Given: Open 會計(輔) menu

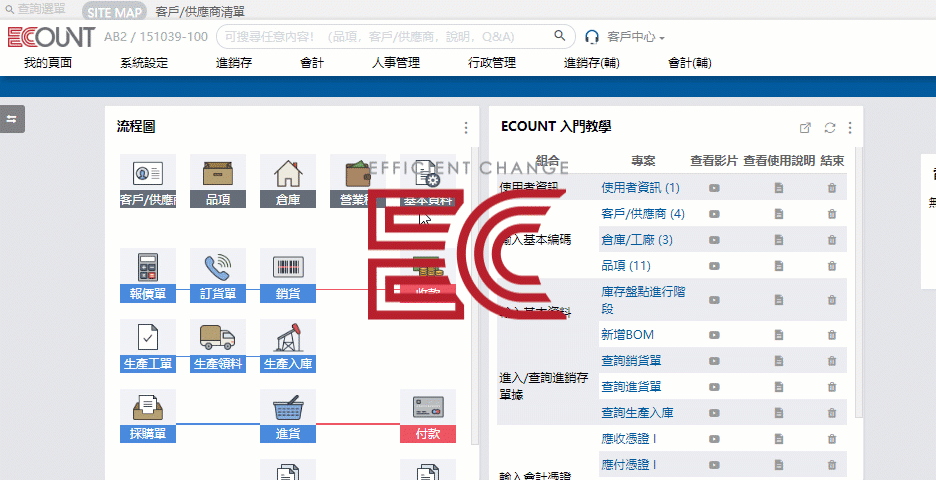Looking at the screenshot, I should (x=689, y=63).
